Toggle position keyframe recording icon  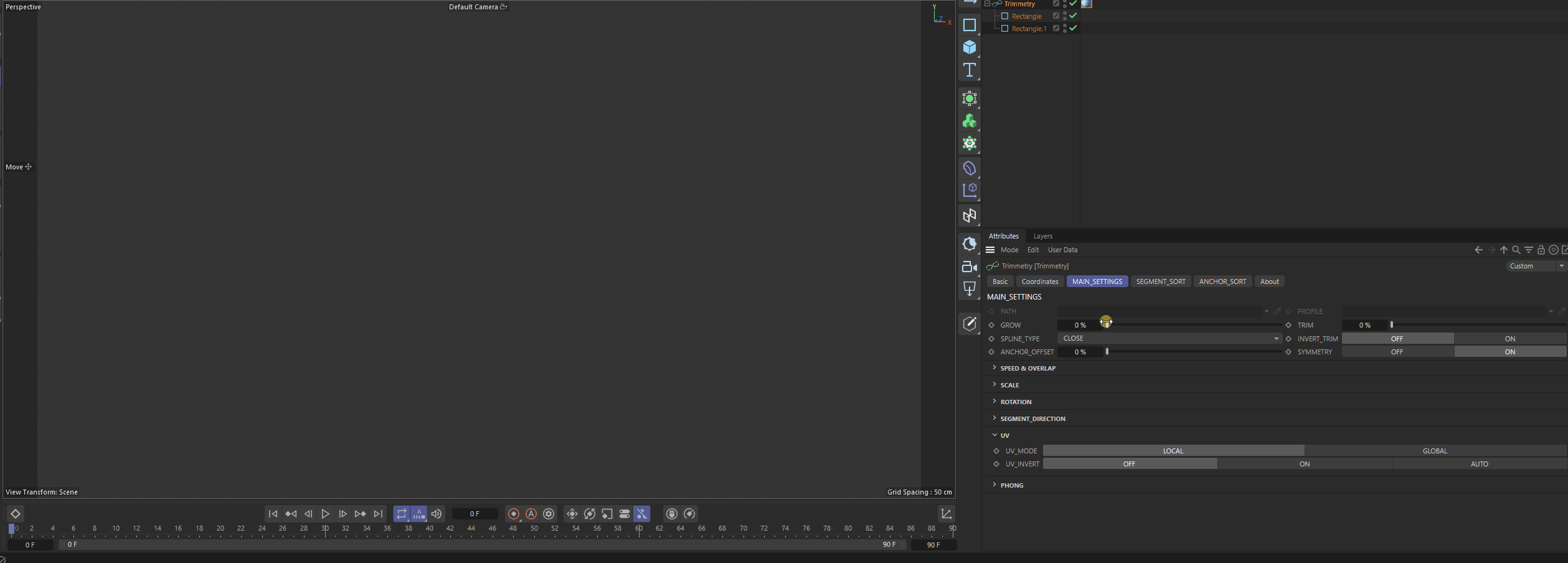572,514
